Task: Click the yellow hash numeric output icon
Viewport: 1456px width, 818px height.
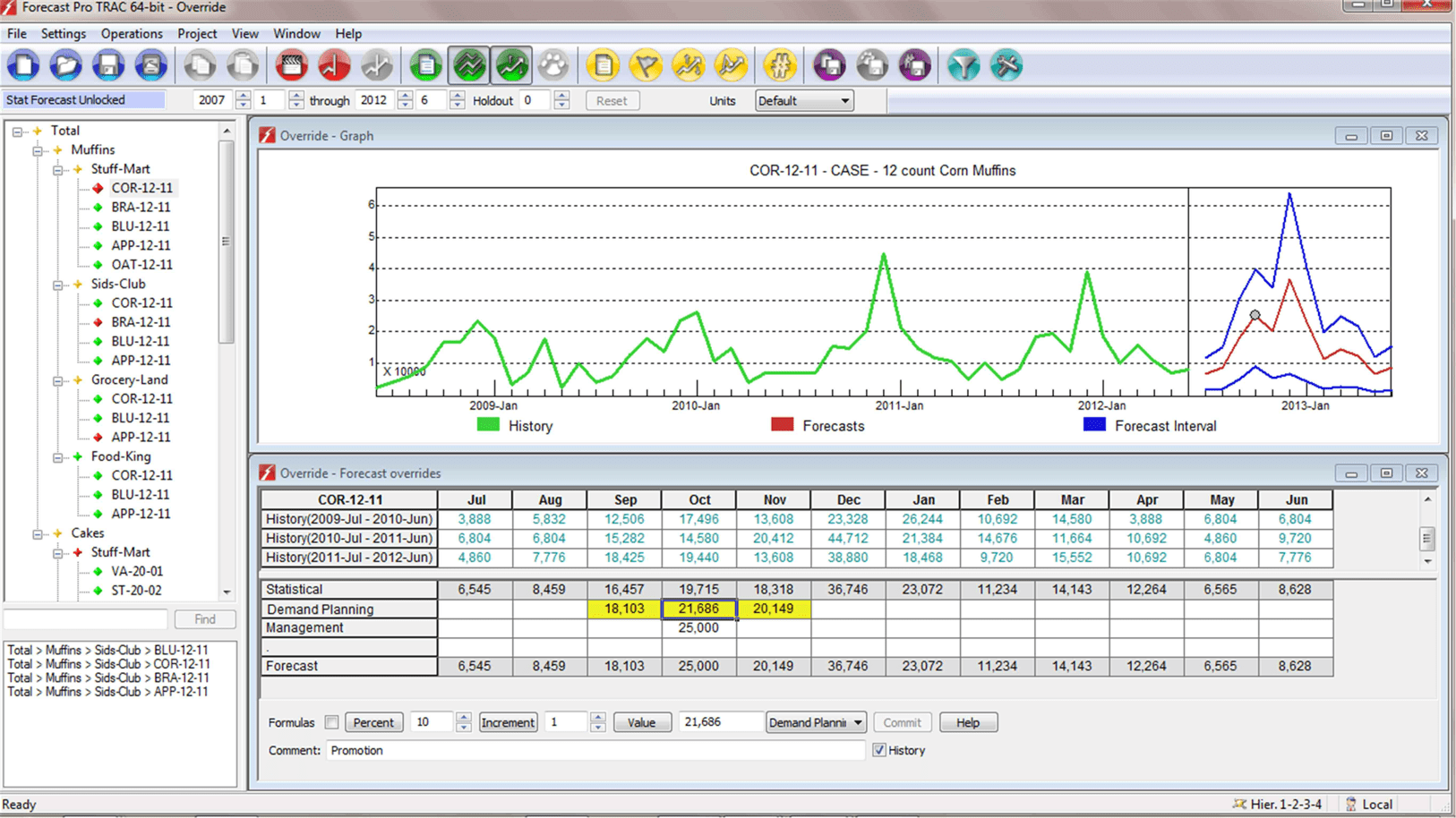Action: [x=780, y=65]
